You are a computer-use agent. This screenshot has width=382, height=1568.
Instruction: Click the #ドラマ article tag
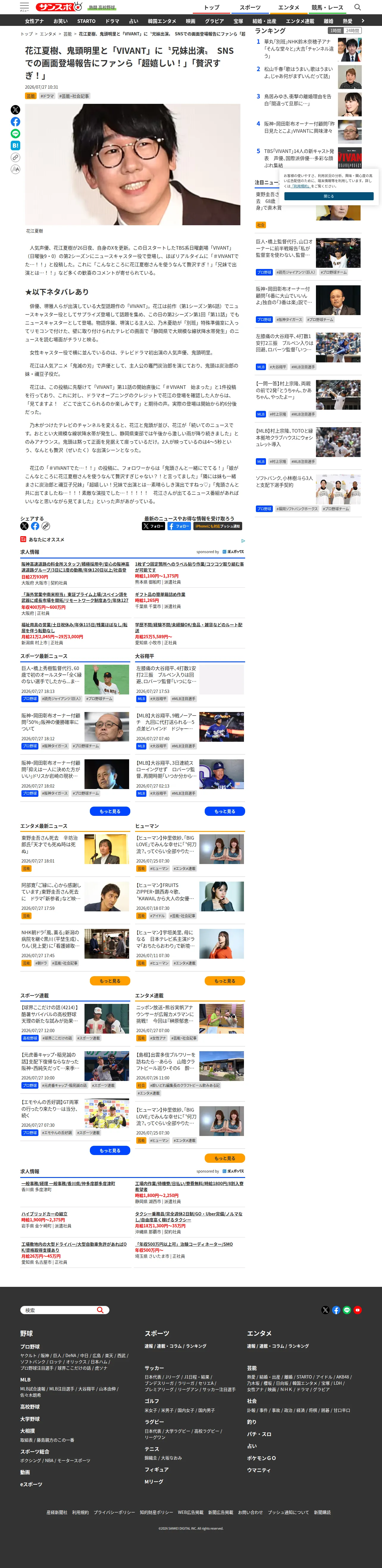pyautogui.click(x=47, y=96)
